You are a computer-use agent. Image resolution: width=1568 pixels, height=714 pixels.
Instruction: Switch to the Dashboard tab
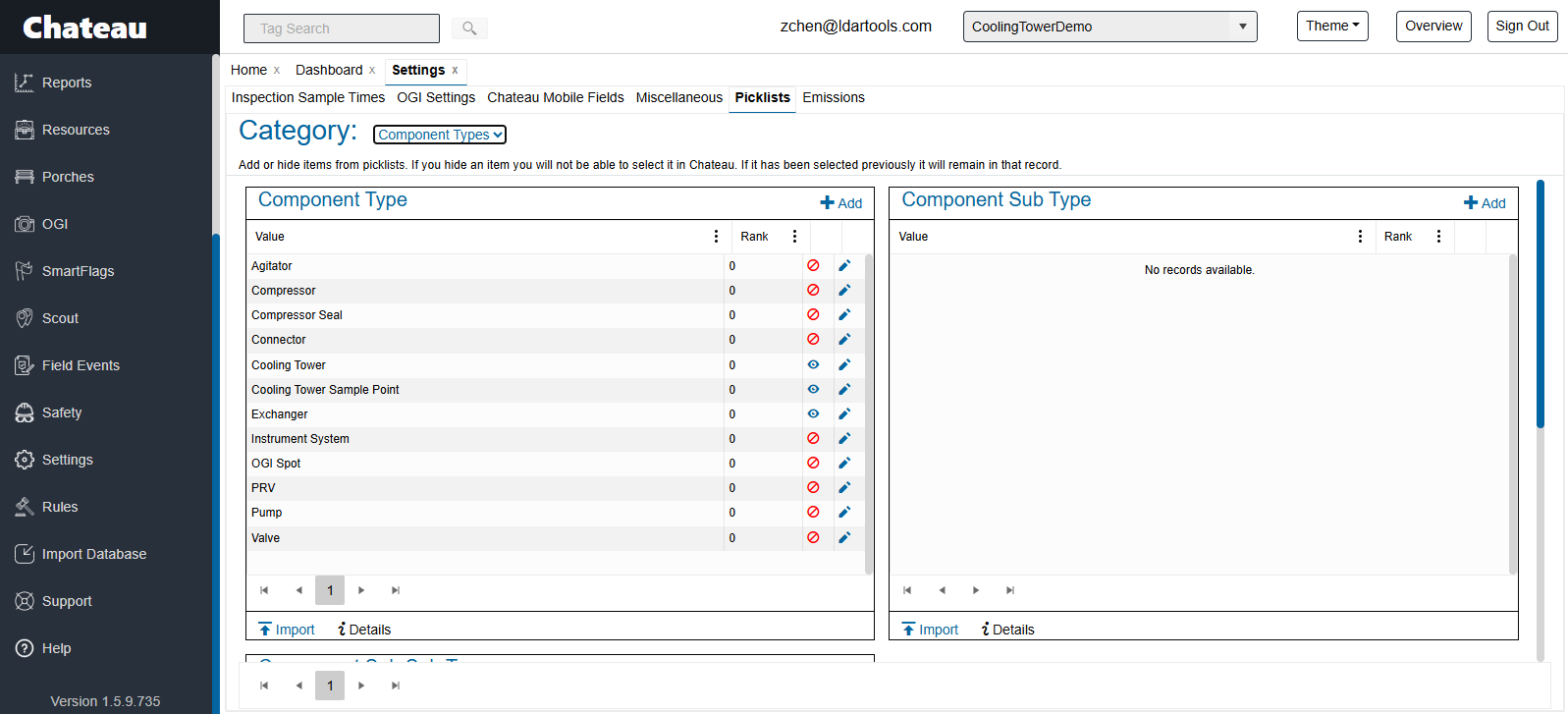coord(329,70)
